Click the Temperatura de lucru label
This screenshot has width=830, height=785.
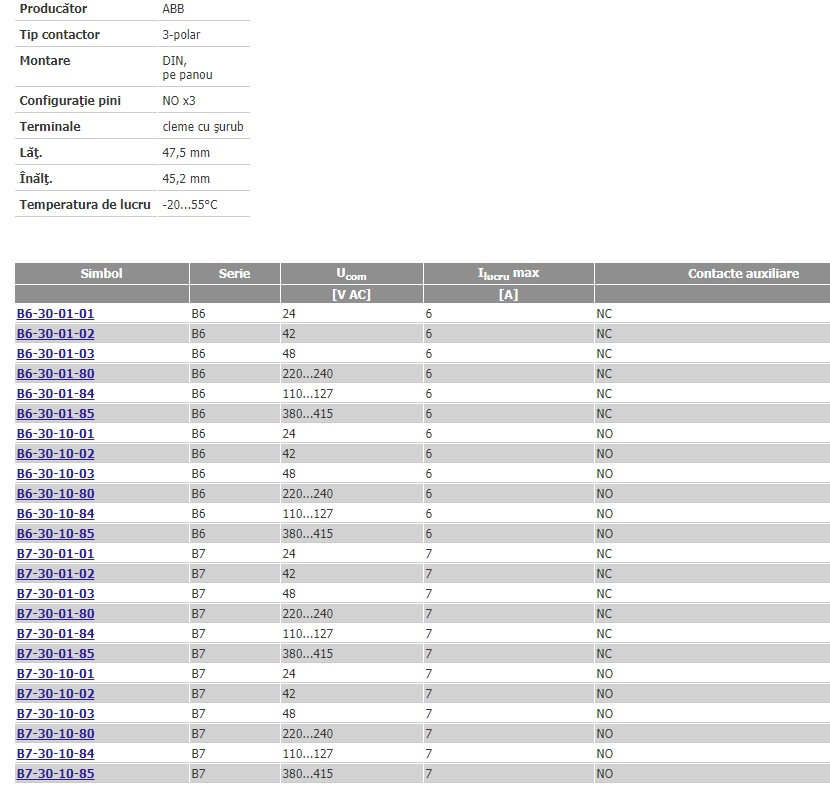85,204
